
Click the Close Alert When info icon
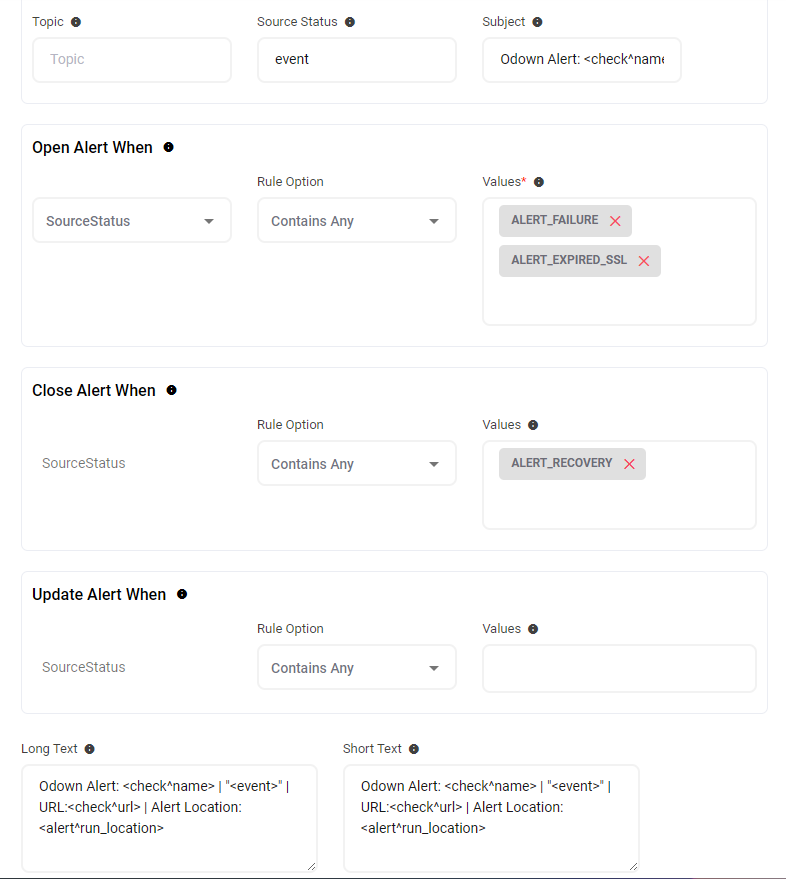(171, 390)
